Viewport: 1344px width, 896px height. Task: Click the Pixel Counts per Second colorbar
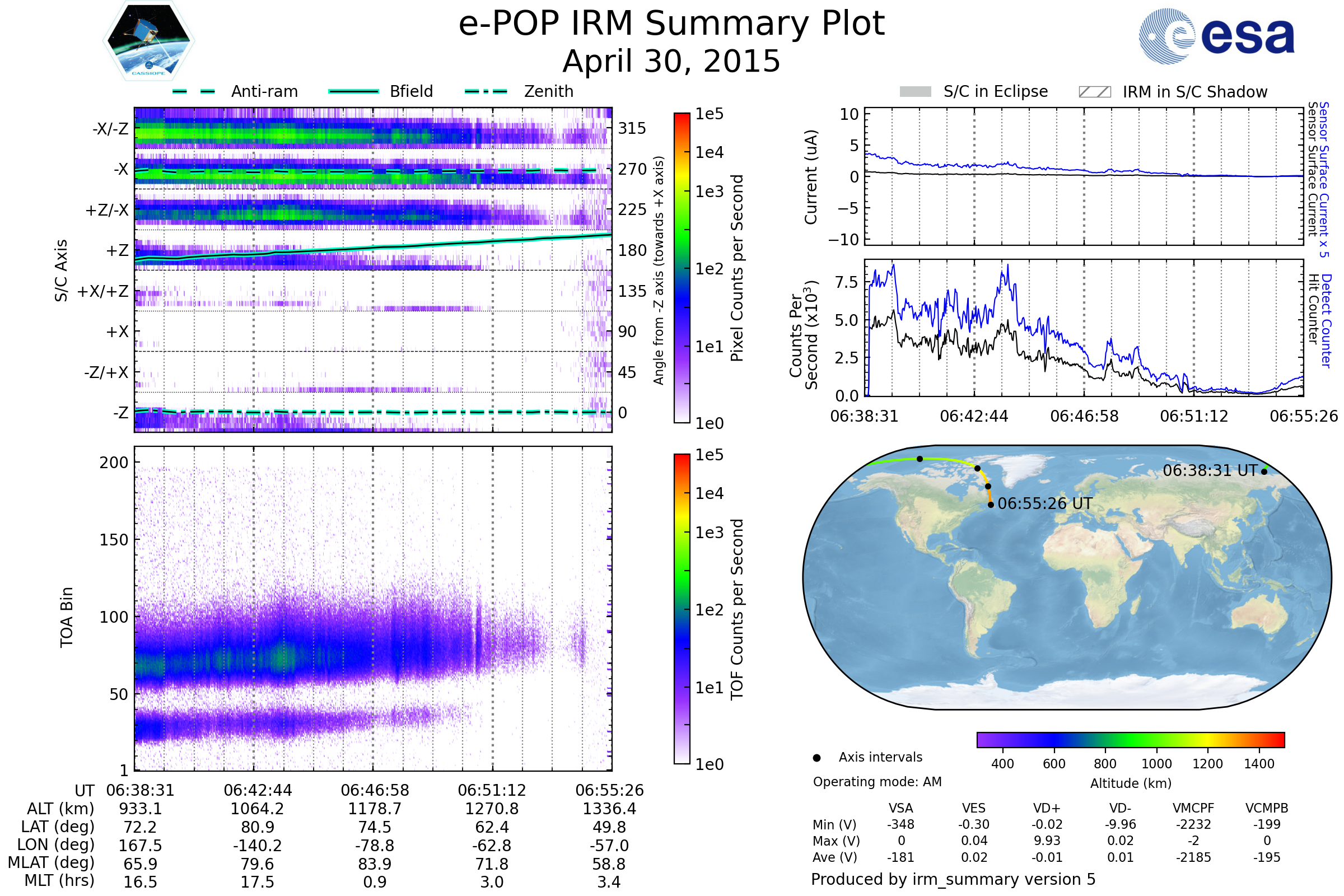click(x=682, y=268)
